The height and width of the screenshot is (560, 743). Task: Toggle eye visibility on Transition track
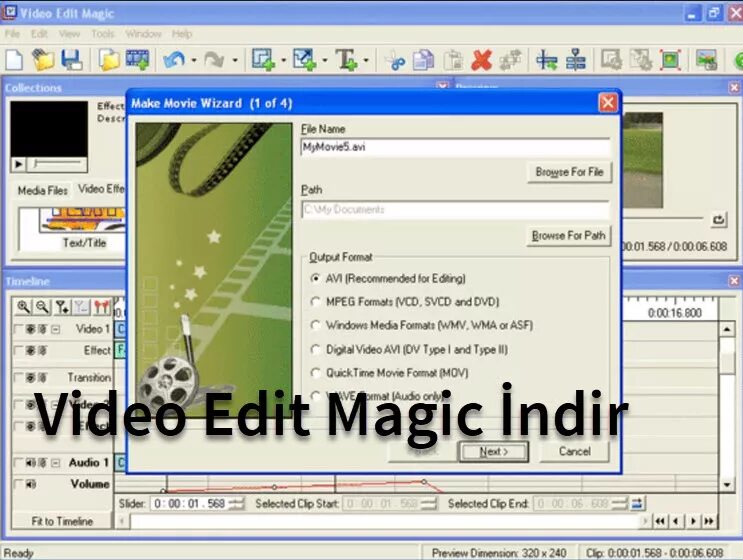tap(31, 378)
